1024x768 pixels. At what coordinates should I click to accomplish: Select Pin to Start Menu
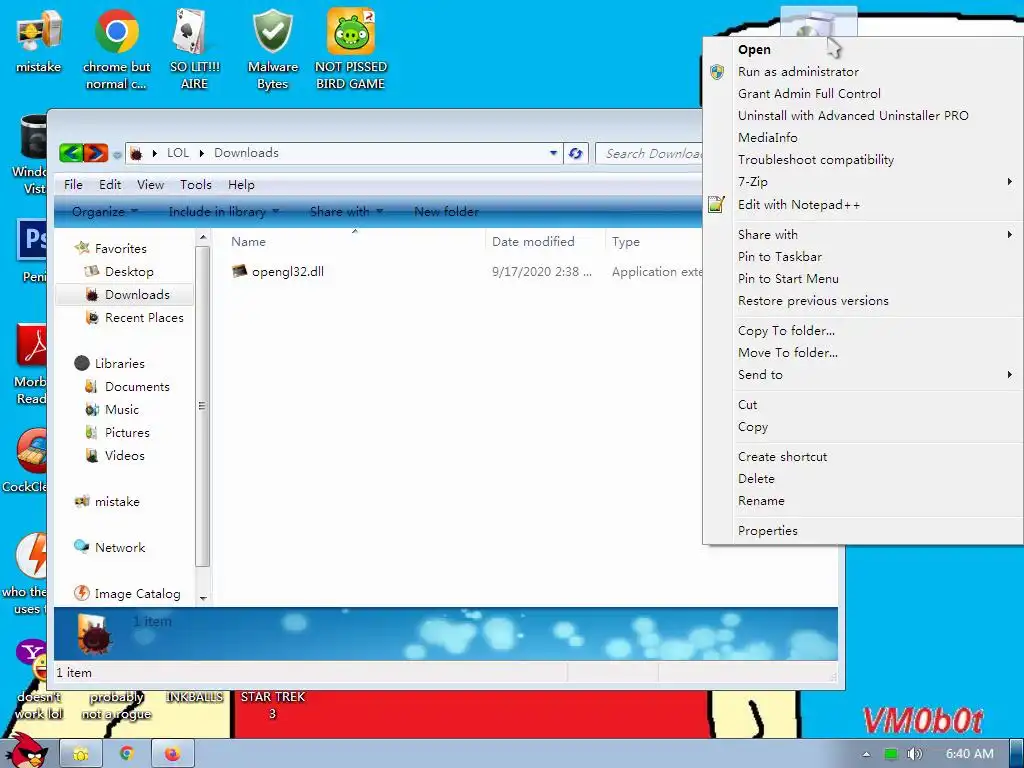(x=863, y=279)
